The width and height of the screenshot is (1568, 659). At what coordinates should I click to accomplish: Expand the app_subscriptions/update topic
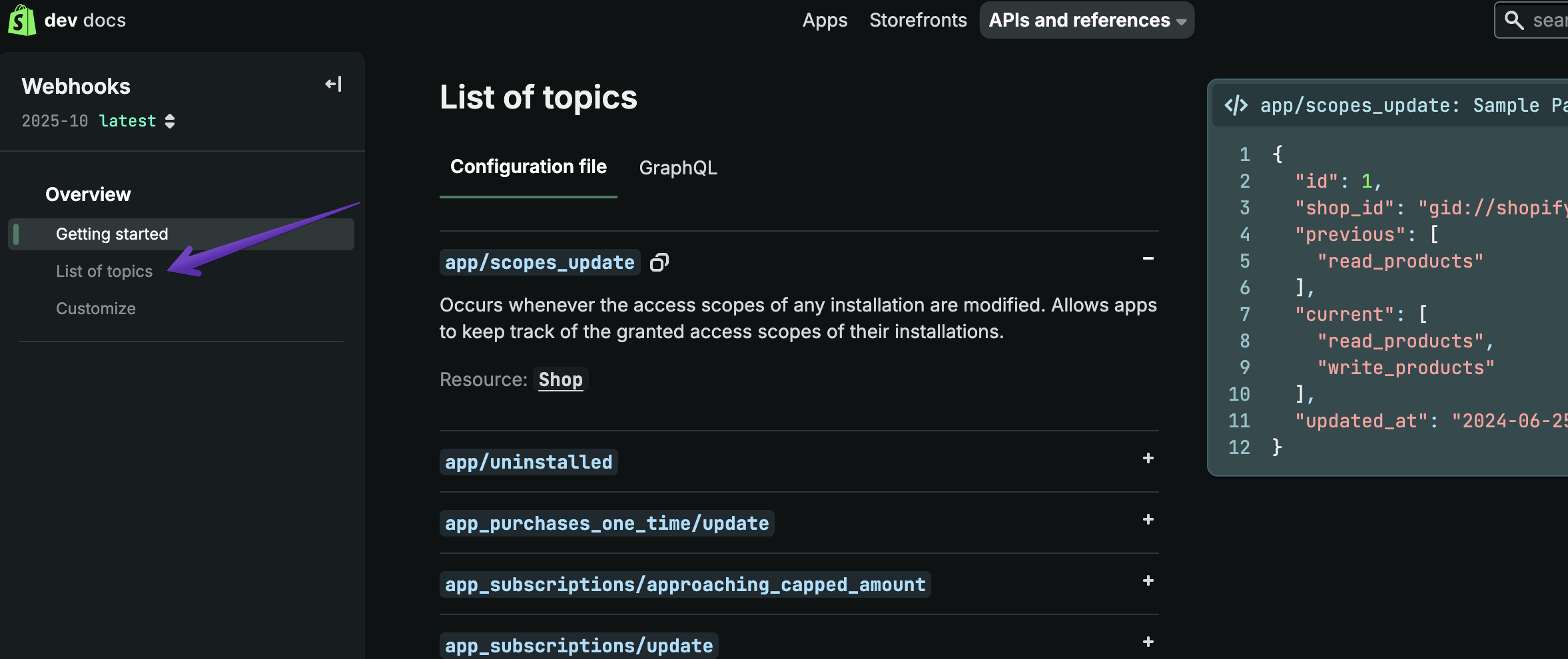tap(1148, 642)
